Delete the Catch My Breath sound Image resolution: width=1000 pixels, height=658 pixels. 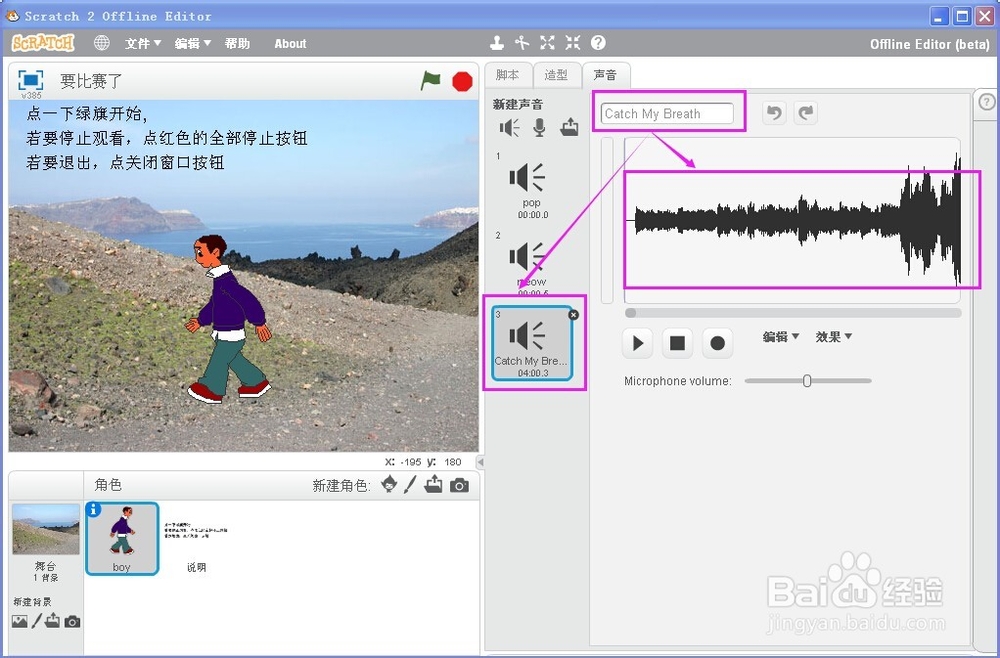(573, 314)
